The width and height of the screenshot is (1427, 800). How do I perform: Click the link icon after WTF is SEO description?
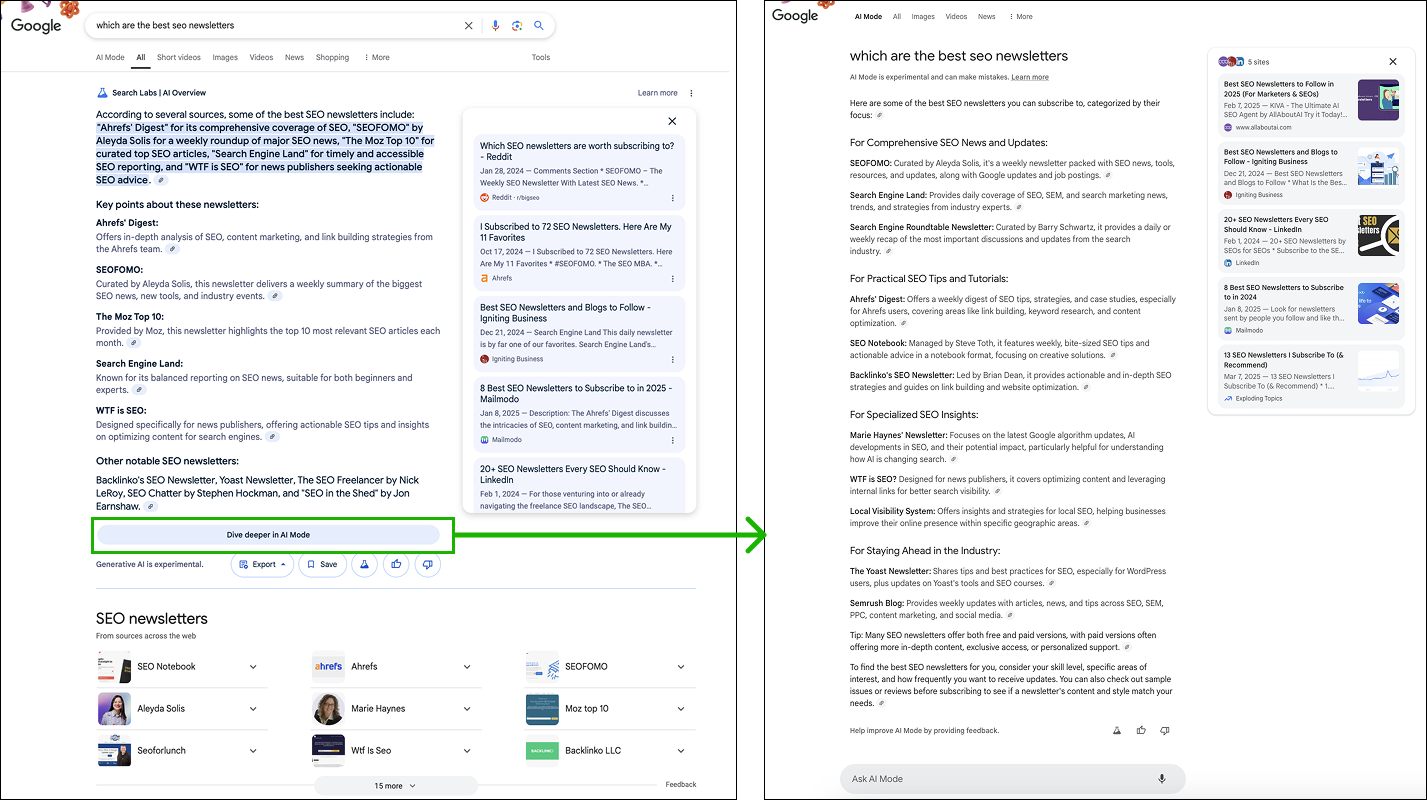tap(272, 437)
